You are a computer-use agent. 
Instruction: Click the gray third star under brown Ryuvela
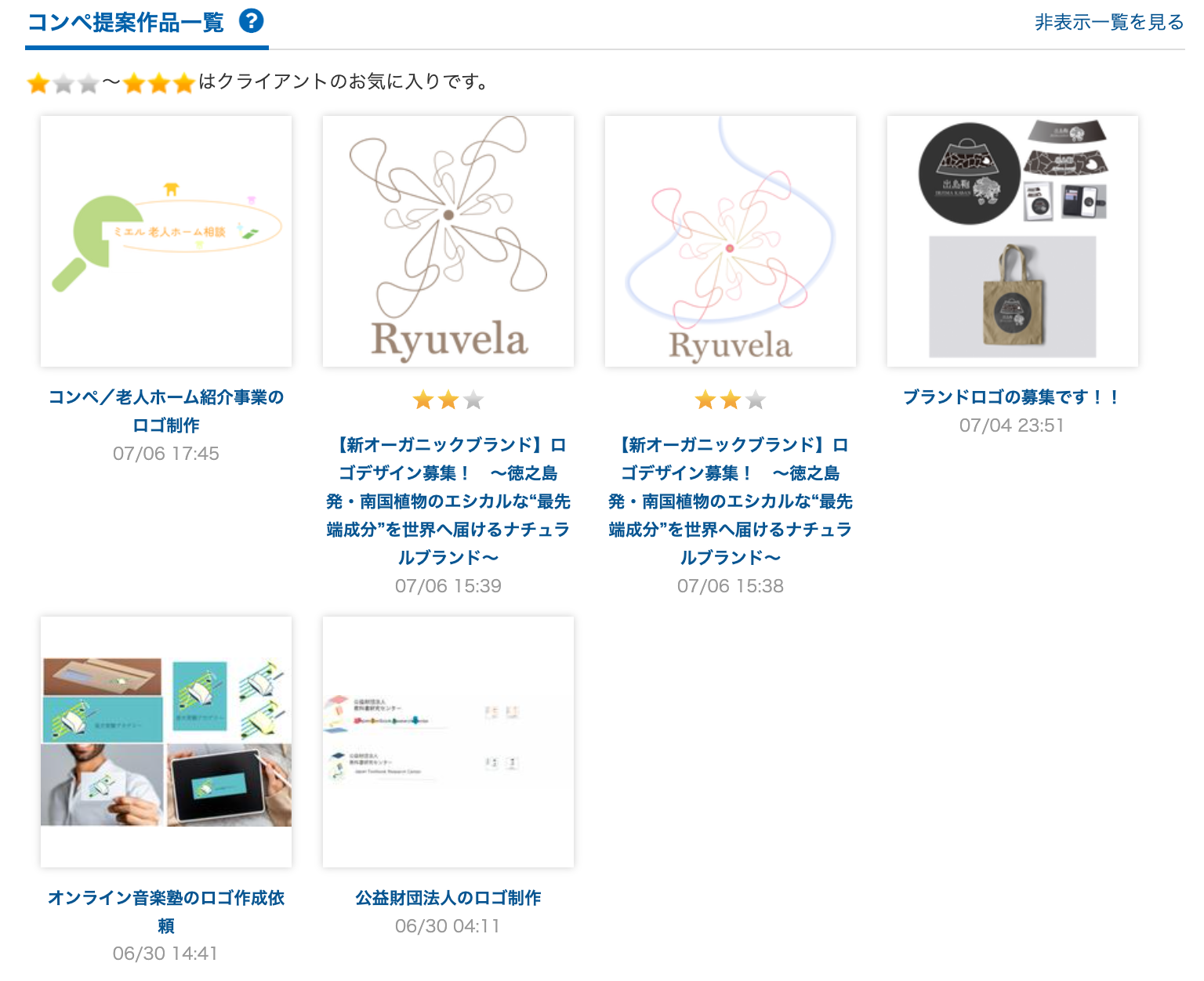[x=473, y=400]
